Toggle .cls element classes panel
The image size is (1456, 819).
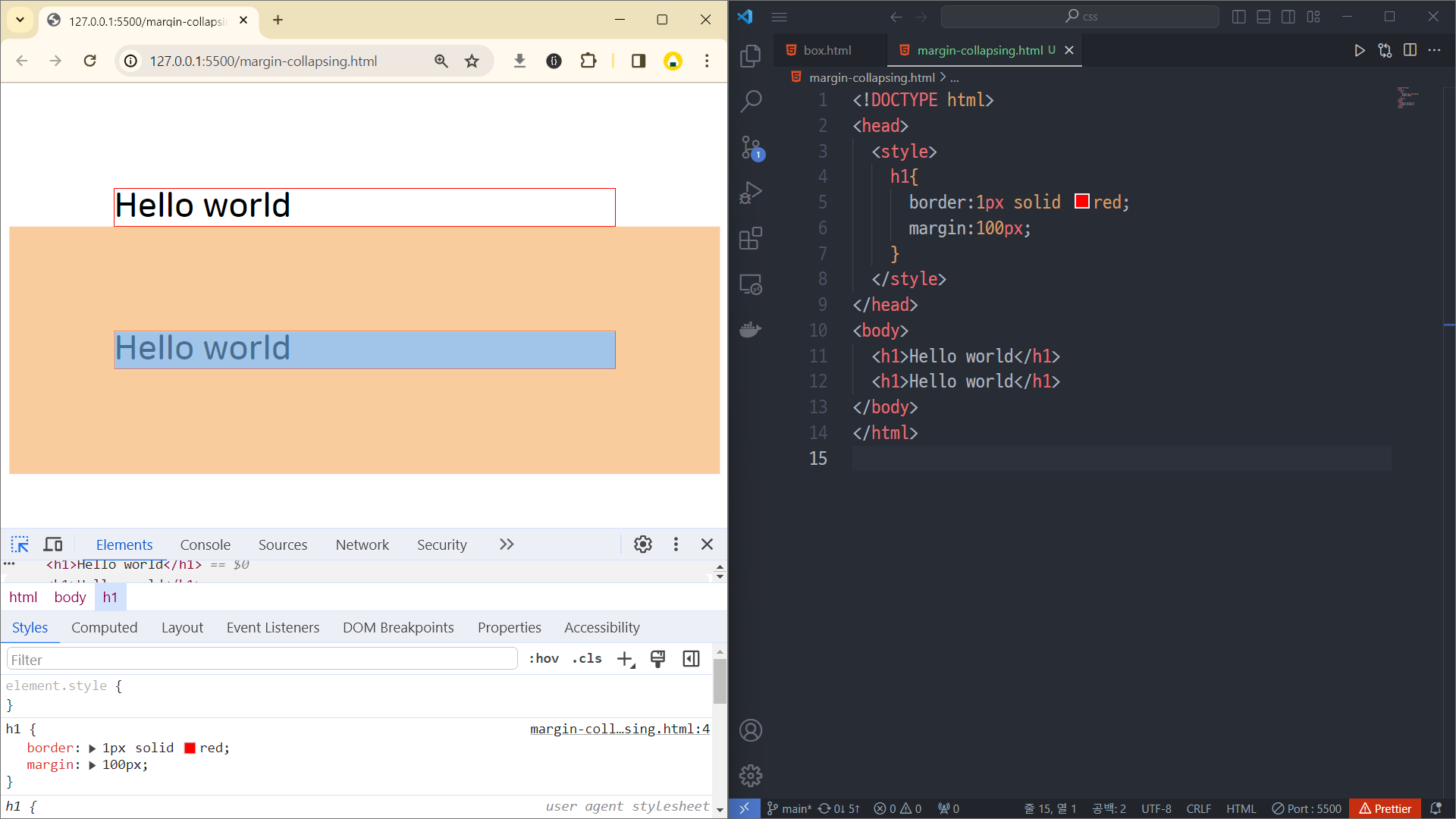point(587,659)
